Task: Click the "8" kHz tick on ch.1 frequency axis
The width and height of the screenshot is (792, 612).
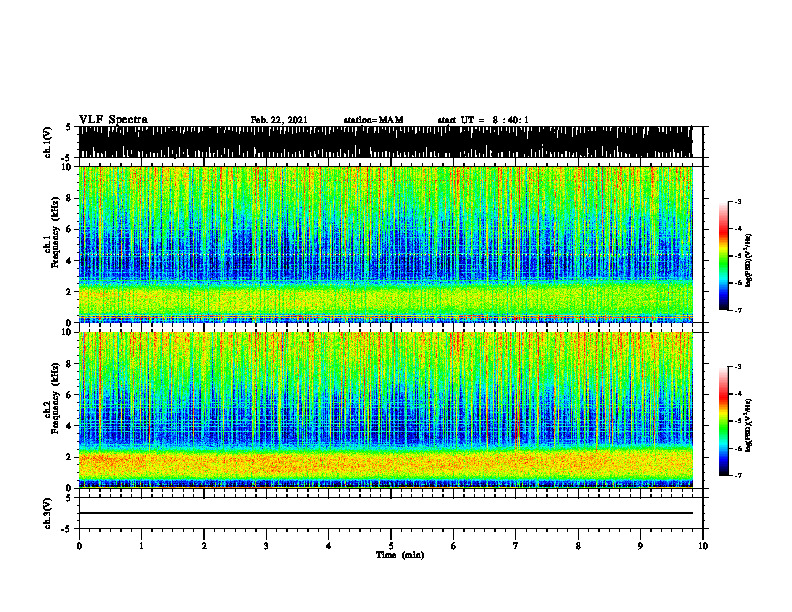Action: [x=69, y=198]
